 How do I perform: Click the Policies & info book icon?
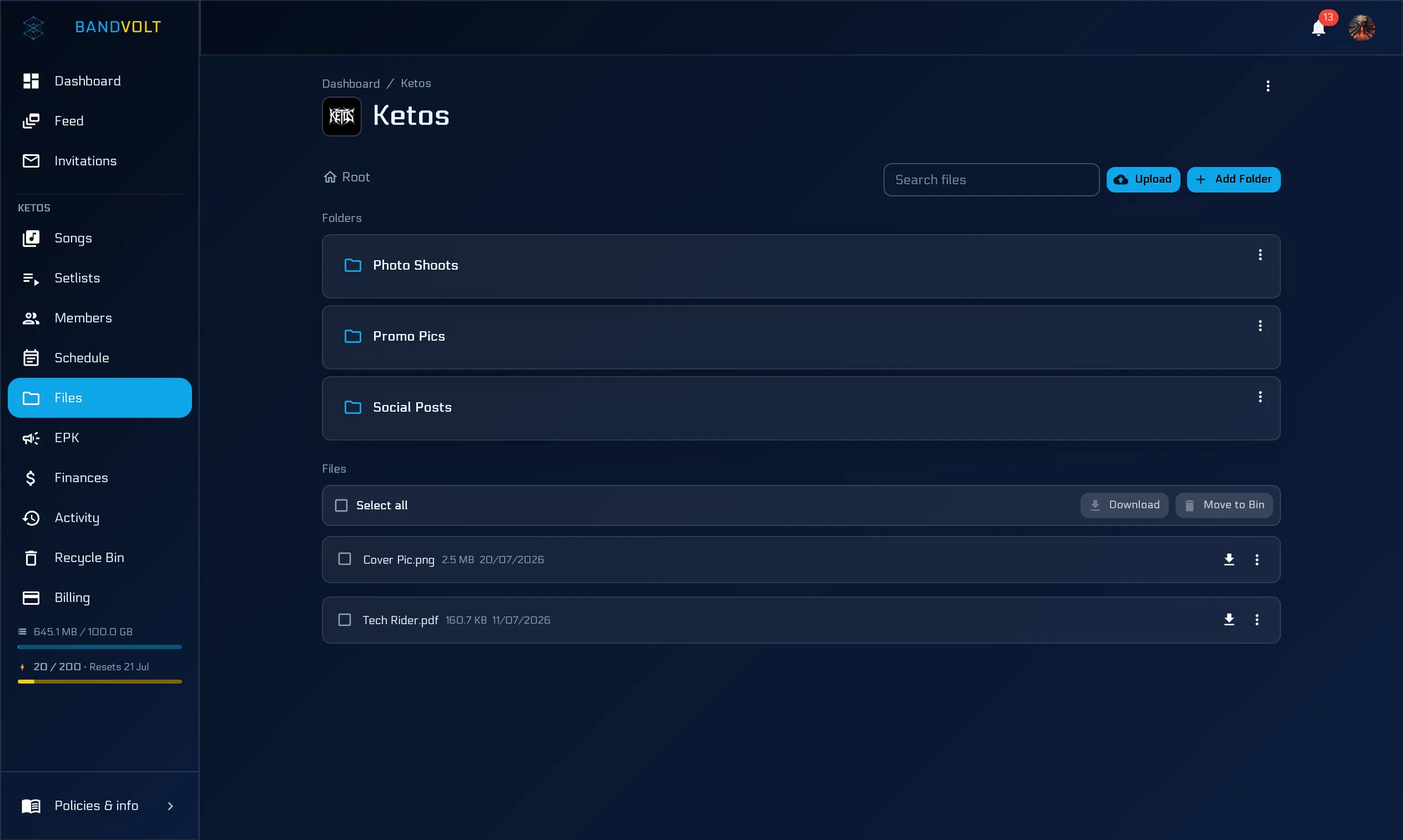pyautogui.click(x=31, y=806)
